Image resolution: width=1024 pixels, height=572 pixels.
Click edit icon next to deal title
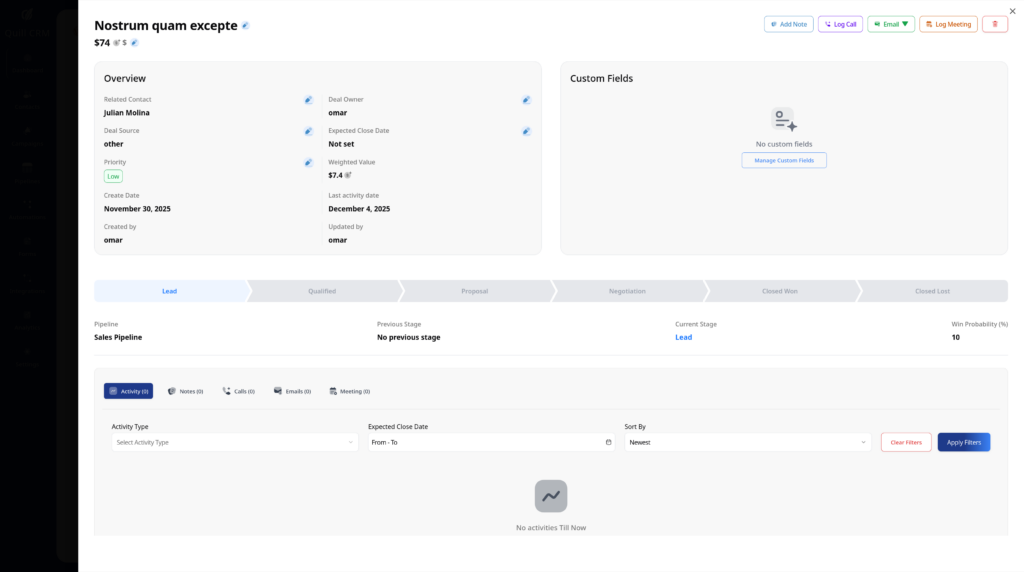(246, 25)
